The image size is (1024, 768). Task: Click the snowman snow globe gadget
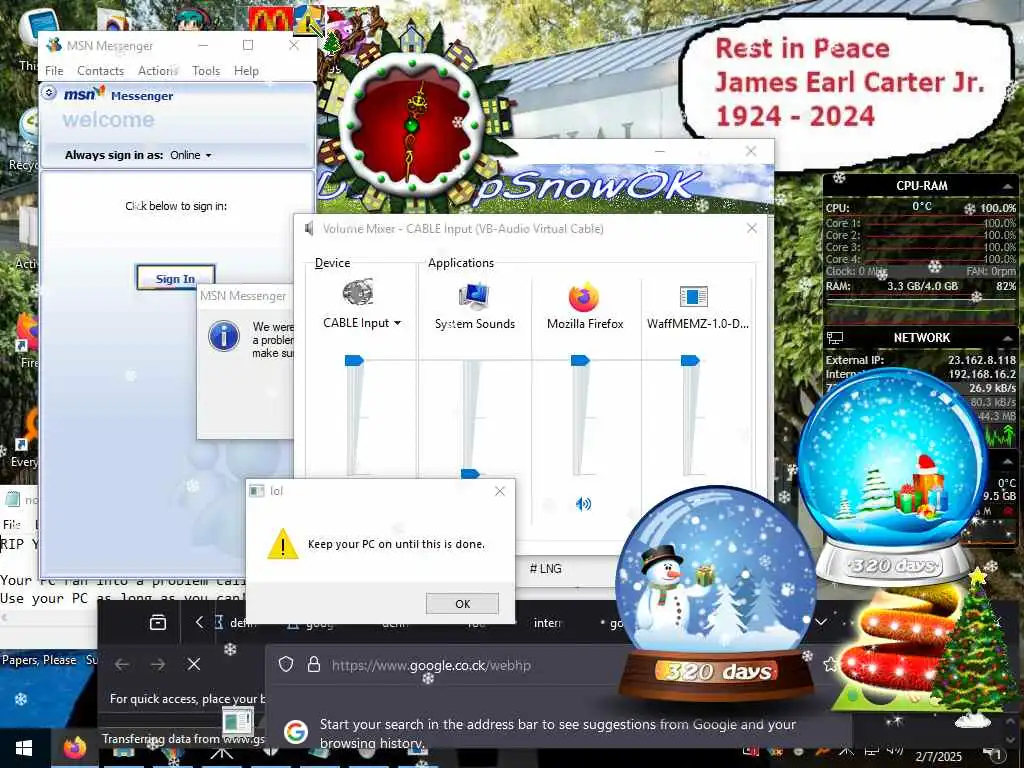tap(716, 593)
